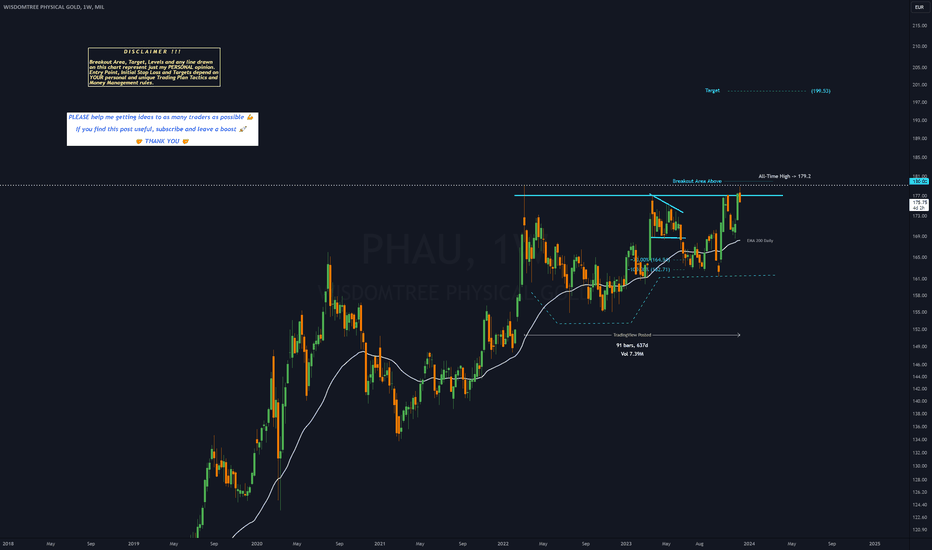
Task: Click the '91 bars, 637d' measurement text
Action: coord(632,345)
